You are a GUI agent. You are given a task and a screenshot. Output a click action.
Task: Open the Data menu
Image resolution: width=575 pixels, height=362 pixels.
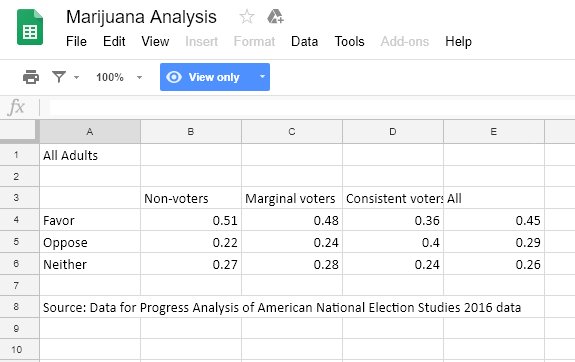(304, 41)
